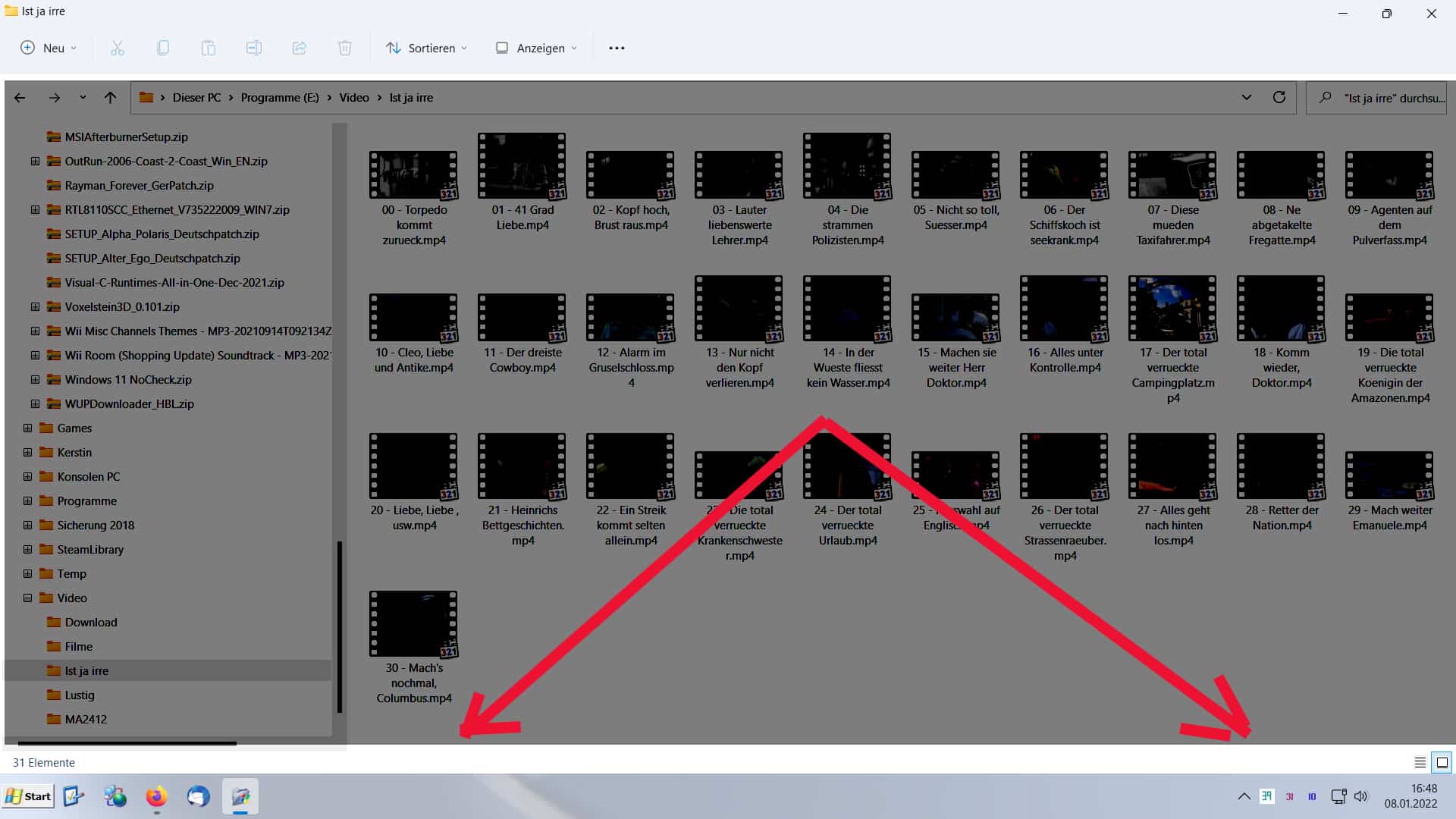The width and height of the screenshot is (1456, 819).
Task: Click the tree pane vertical scrollbar
Action: 340,626
